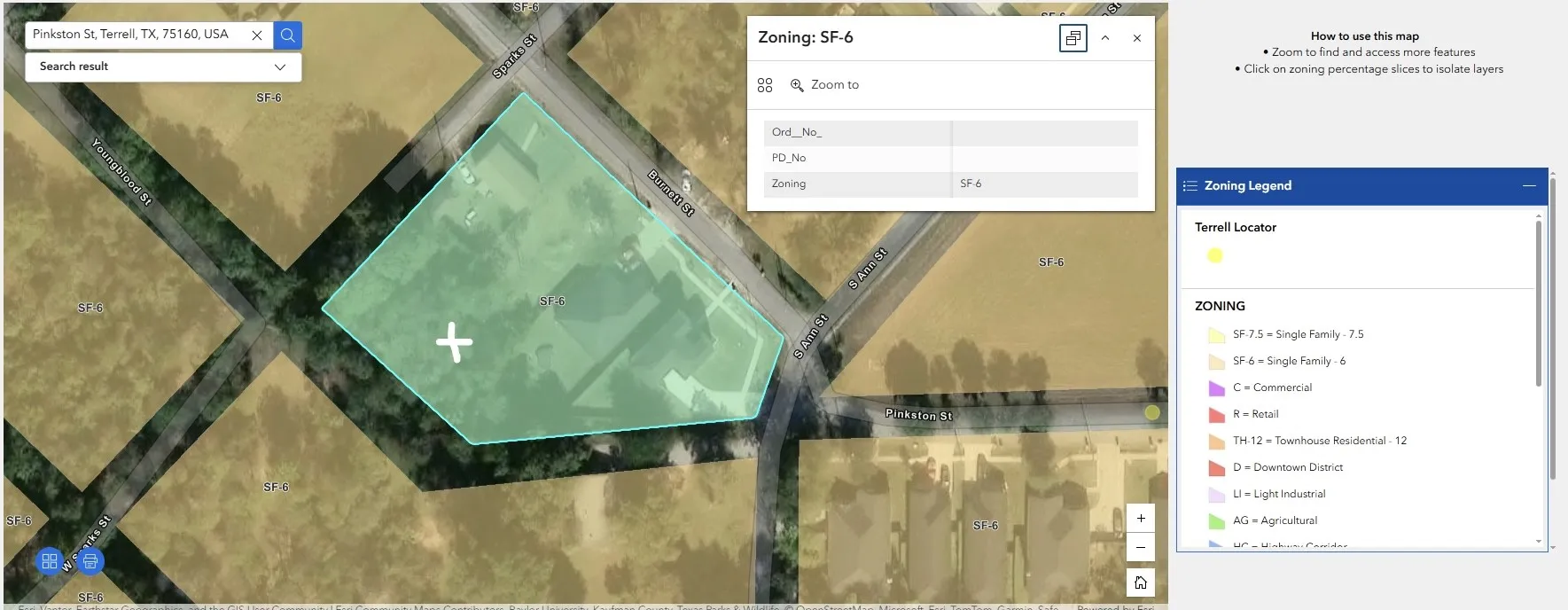Click the SF-6 label inside highlighted parcel
Viewport: 1568px width, 610px height.
point(552,301)
